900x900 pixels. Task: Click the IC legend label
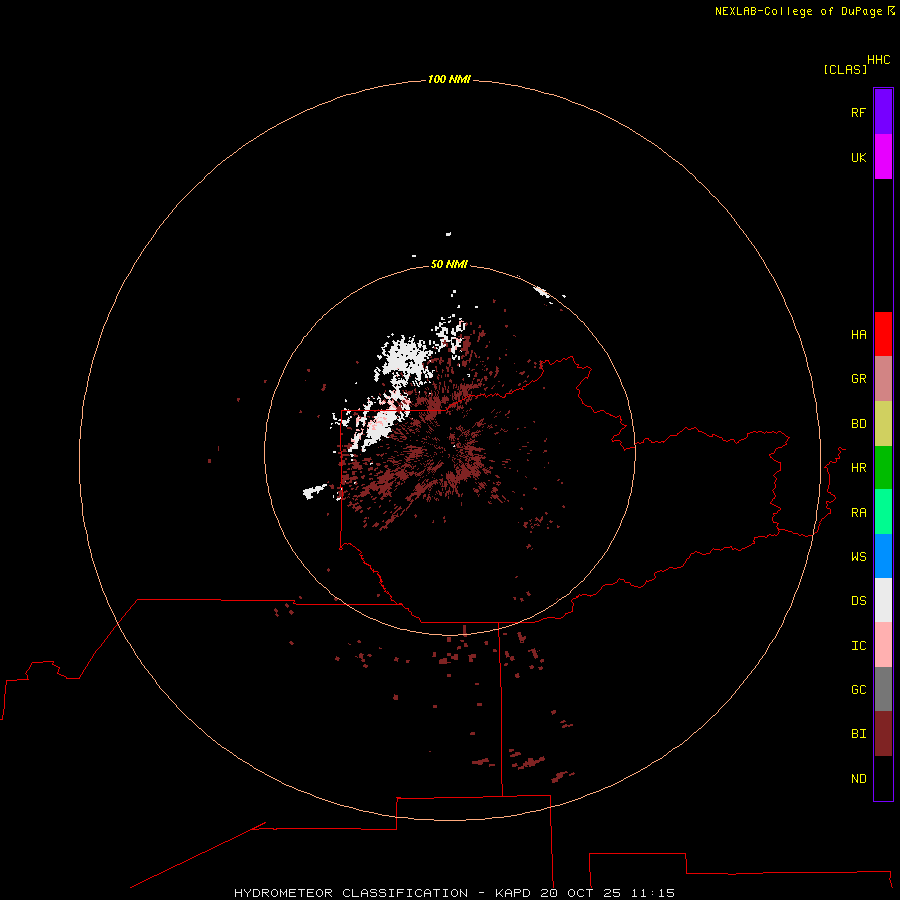[858, 646]
